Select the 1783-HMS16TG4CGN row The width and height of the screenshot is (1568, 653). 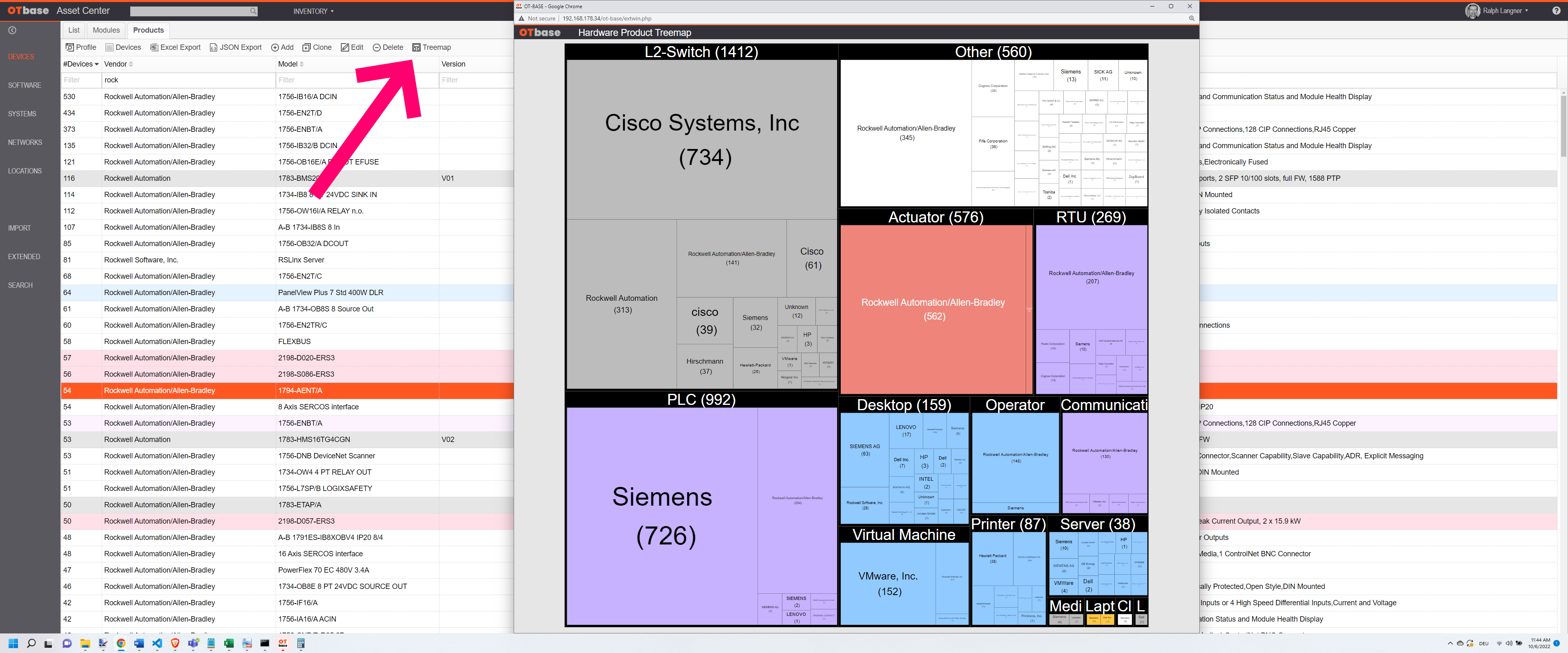(x=287, y=440)
